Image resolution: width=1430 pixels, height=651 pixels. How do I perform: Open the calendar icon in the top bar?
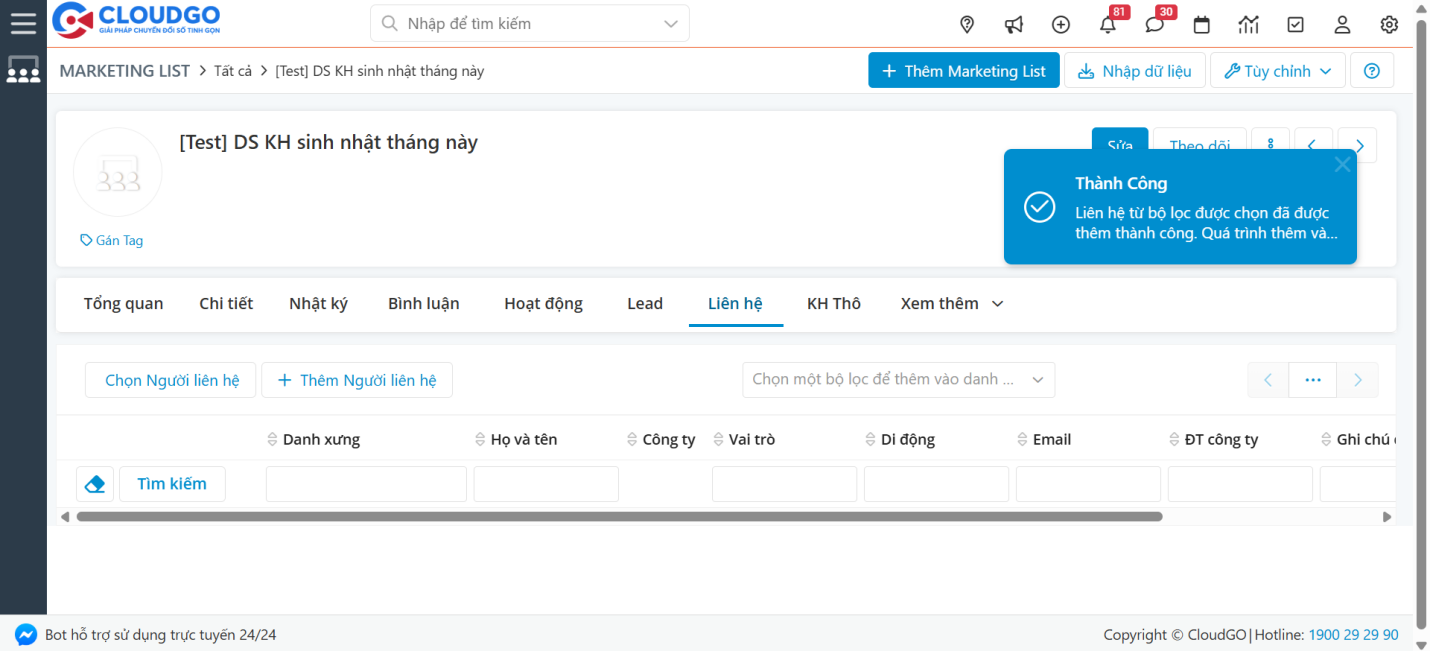tap(1201, 24)
